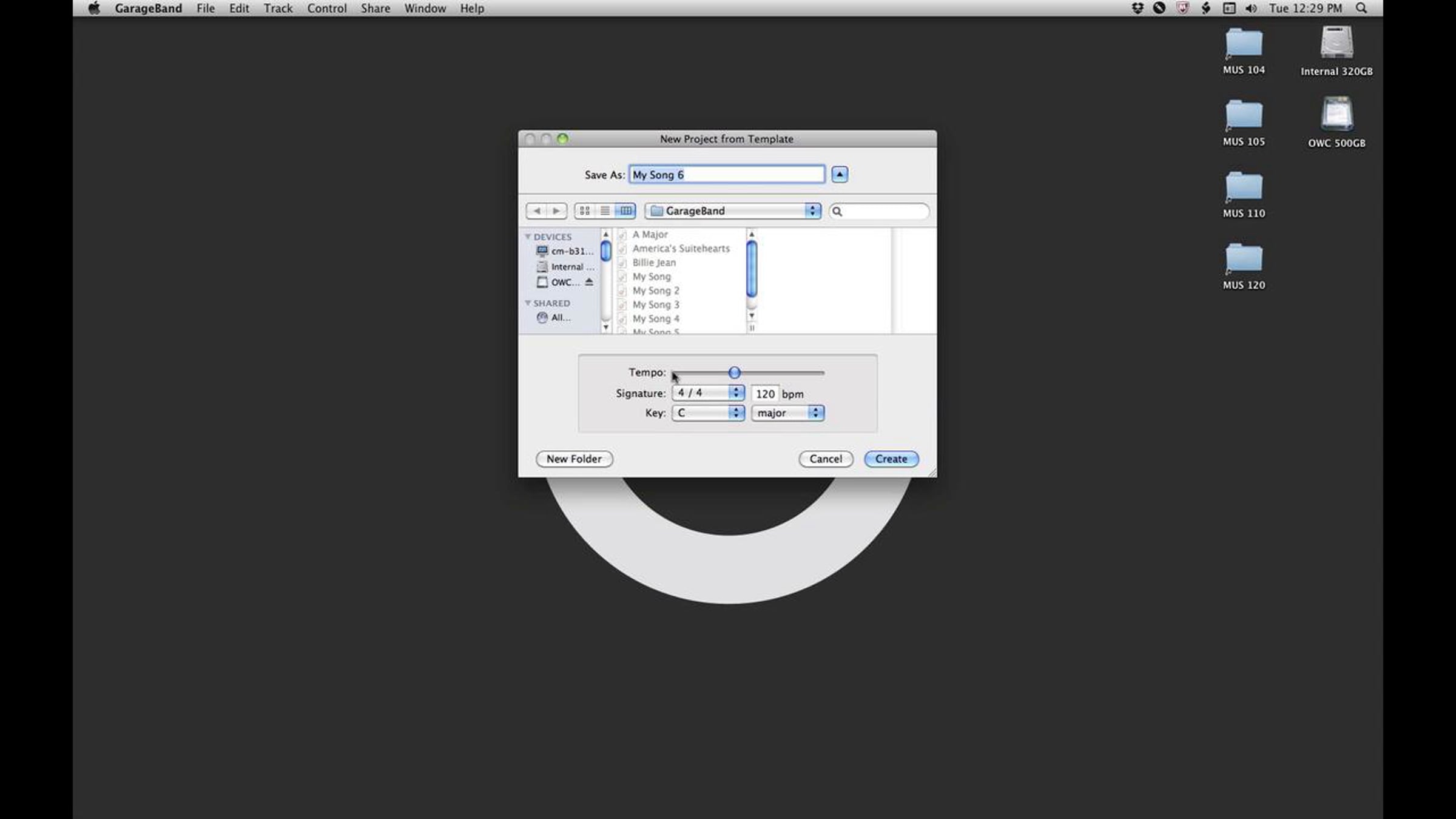The height and width of the screenshot is (819, 1456).
Task: Eject the OWC drive in sidebar
Action: coord(588,282)
